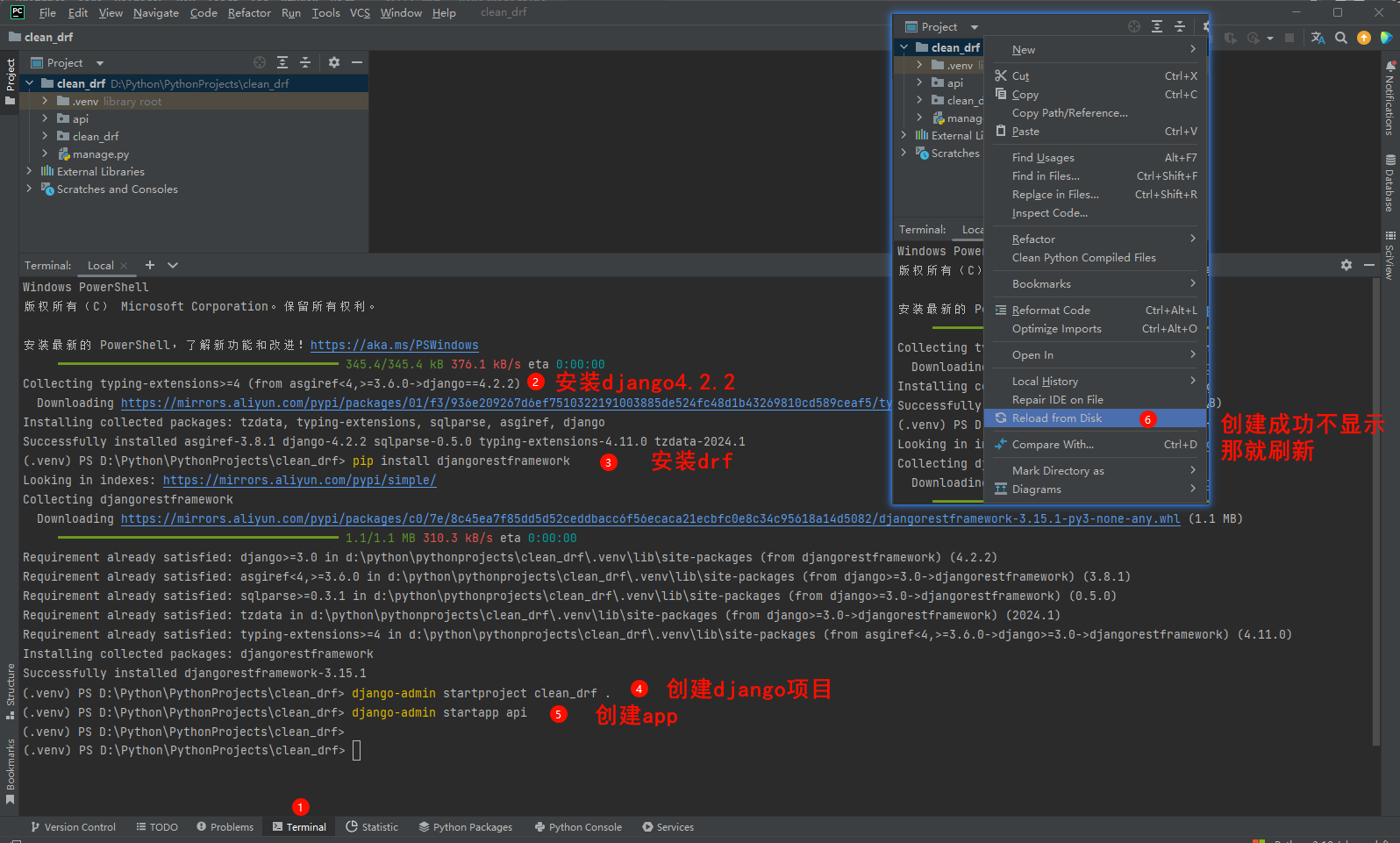The width and height of the screenshot is (1400, 843).
Task: Open File menu
Action: pyautogui.click(x=47, y=12)
